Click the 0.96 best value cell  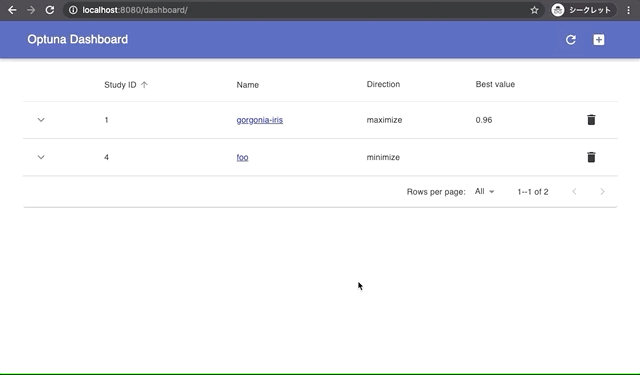tap(484, 120)
